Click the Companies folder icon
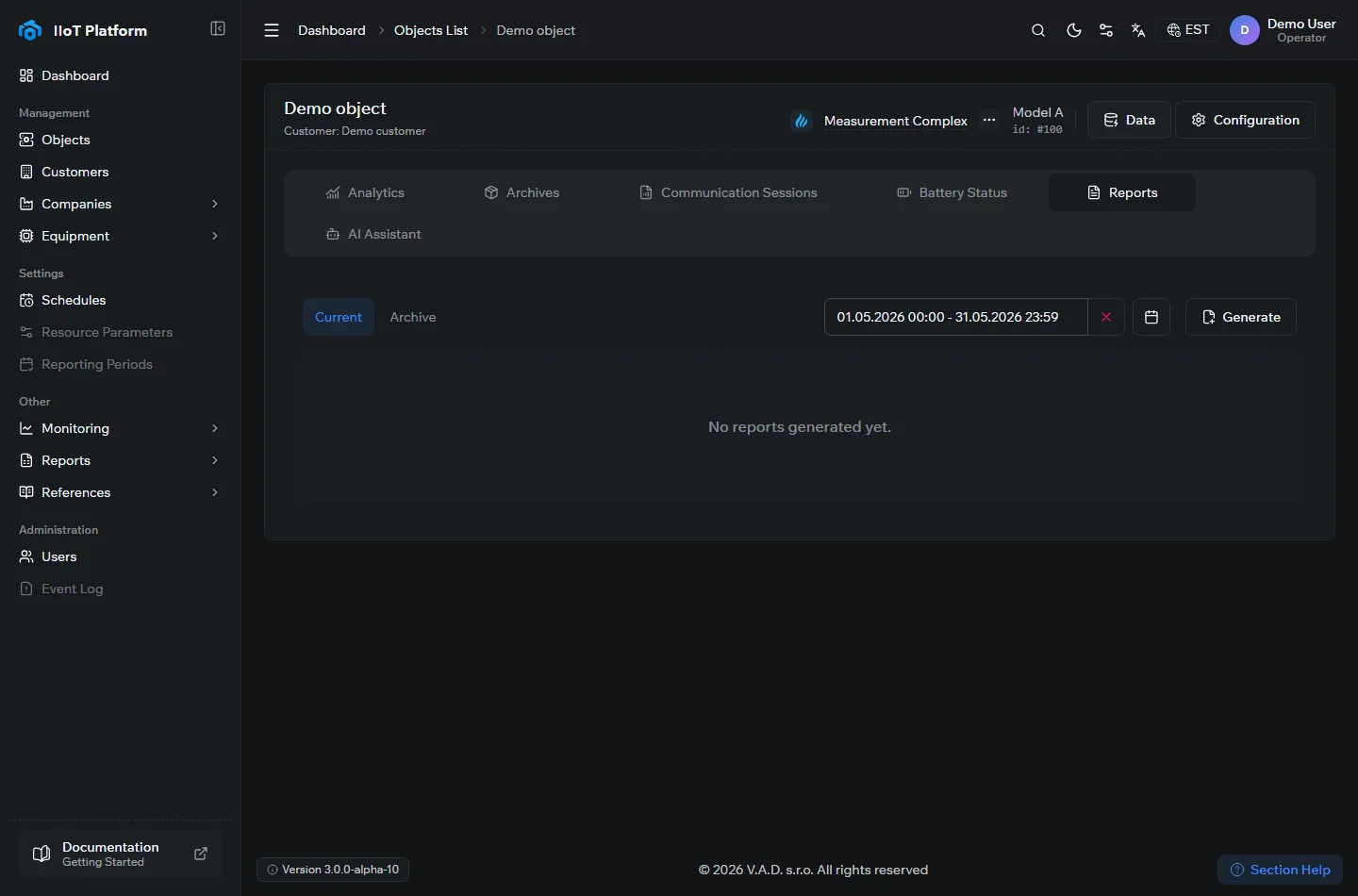This screenshot has height=896, width=1358. (26, 204)
